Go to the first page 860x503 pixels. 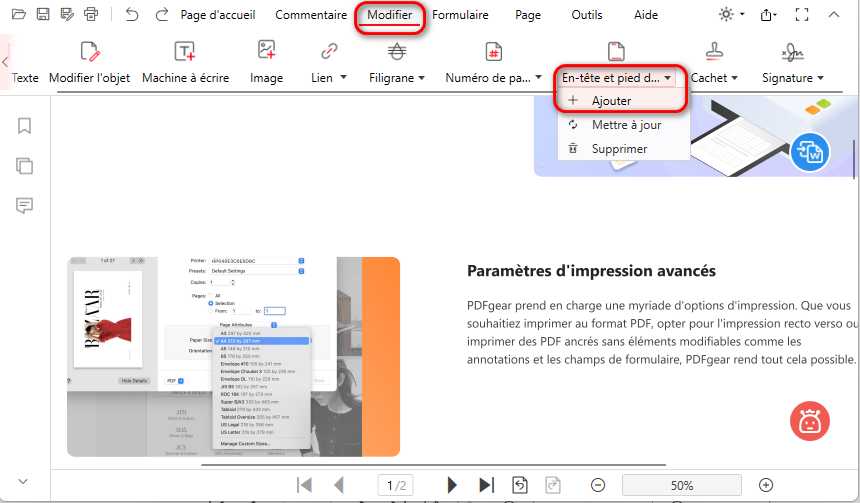304,485
